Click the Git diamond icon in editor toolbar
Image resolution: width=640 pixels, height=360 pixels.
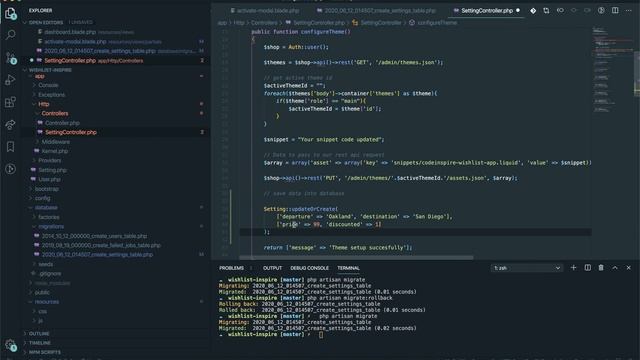(533, 11)
